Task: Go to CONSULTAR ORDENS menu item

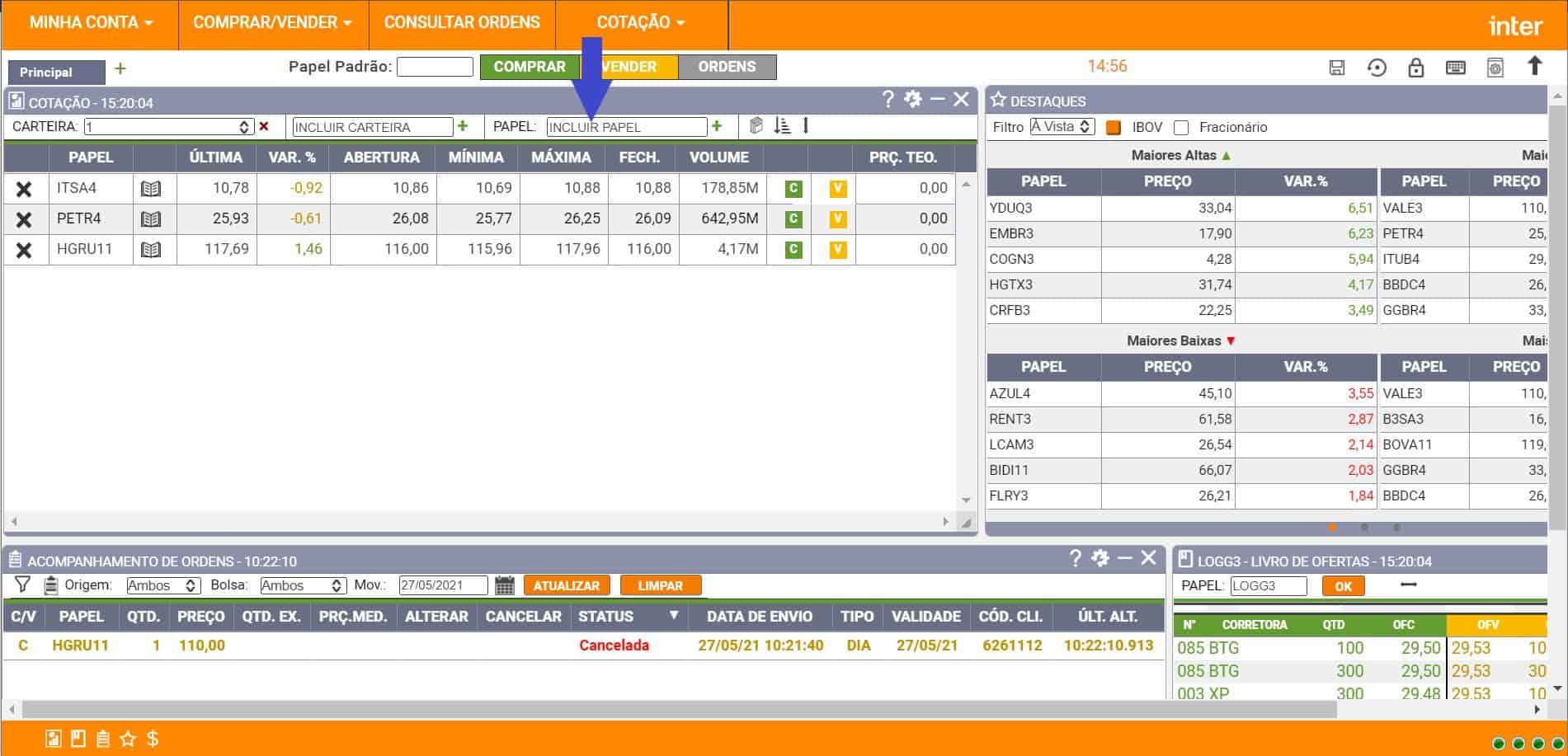Action: 462,22
